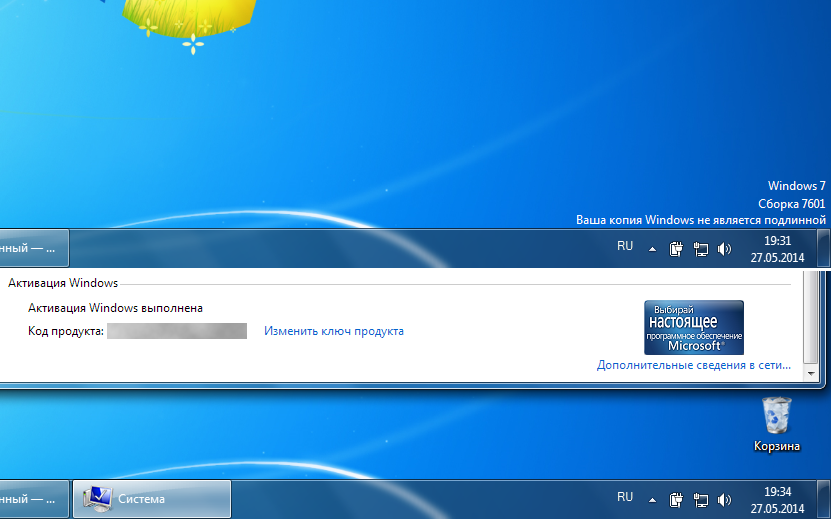
Task: Click the RU language indicator at 19:34
Action: (x=625, y=497)
